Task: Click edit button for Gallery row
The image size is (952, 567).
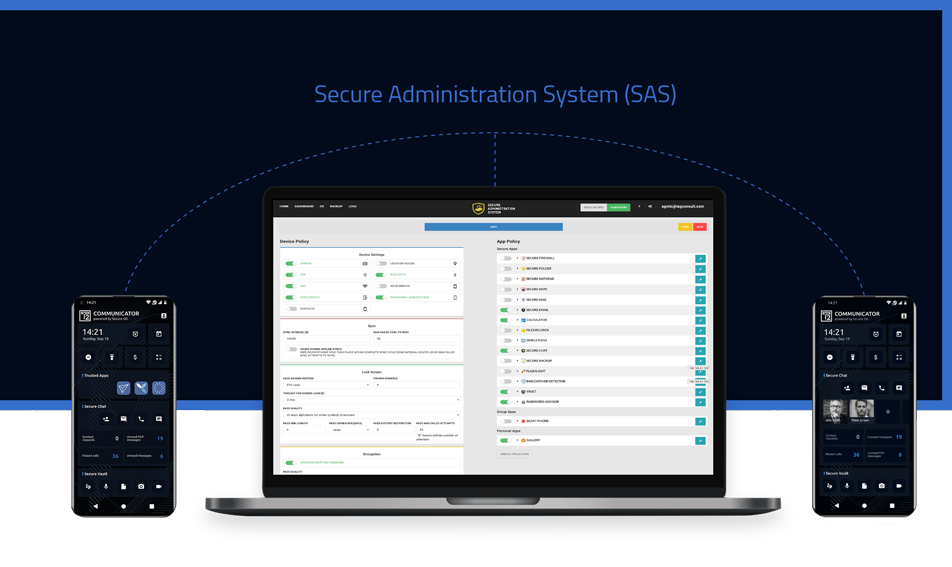Action: click(x=700, y=441)
